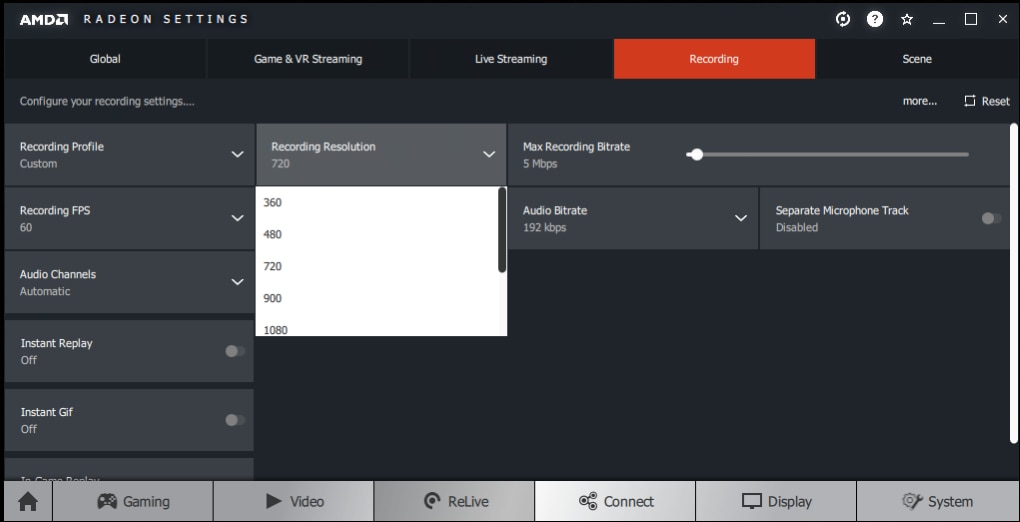Switch to Game & VR Streaming tab
1020x522 pixels.
(x=308, y=59)
